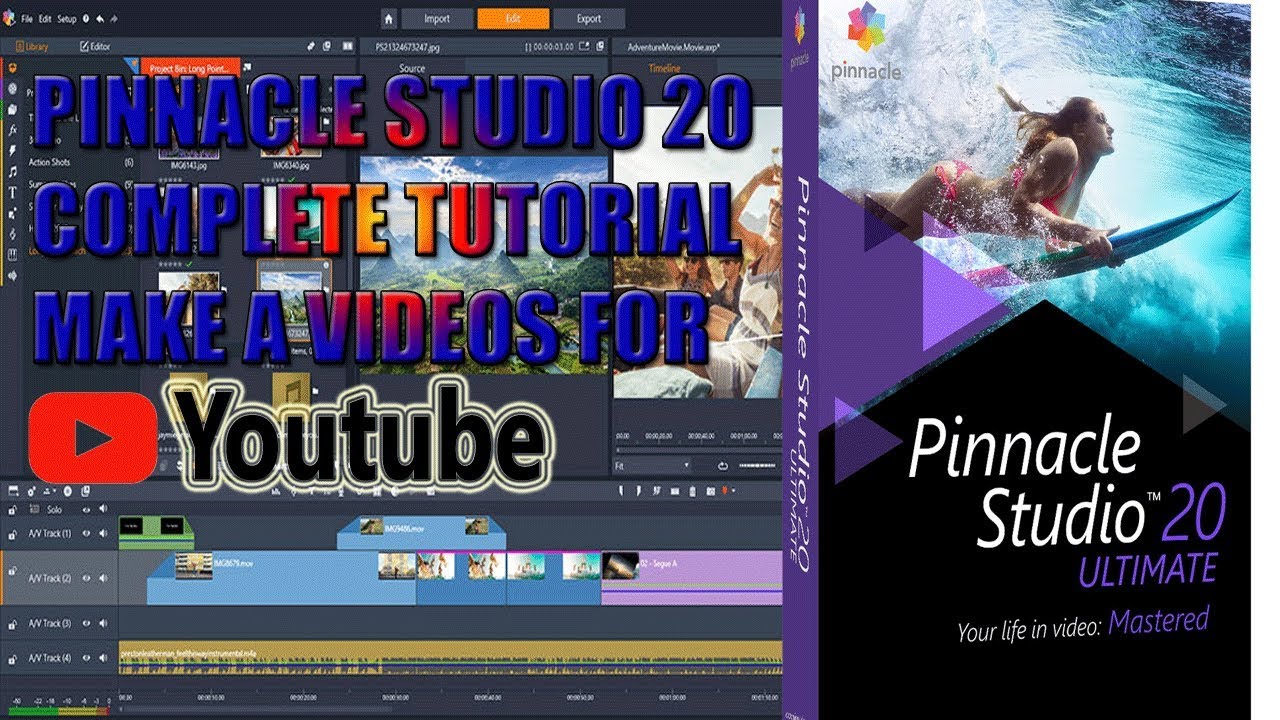Click the copy icon in library header
The height and width of the screenshot is (720, 1280).
[x=326, y=46]
